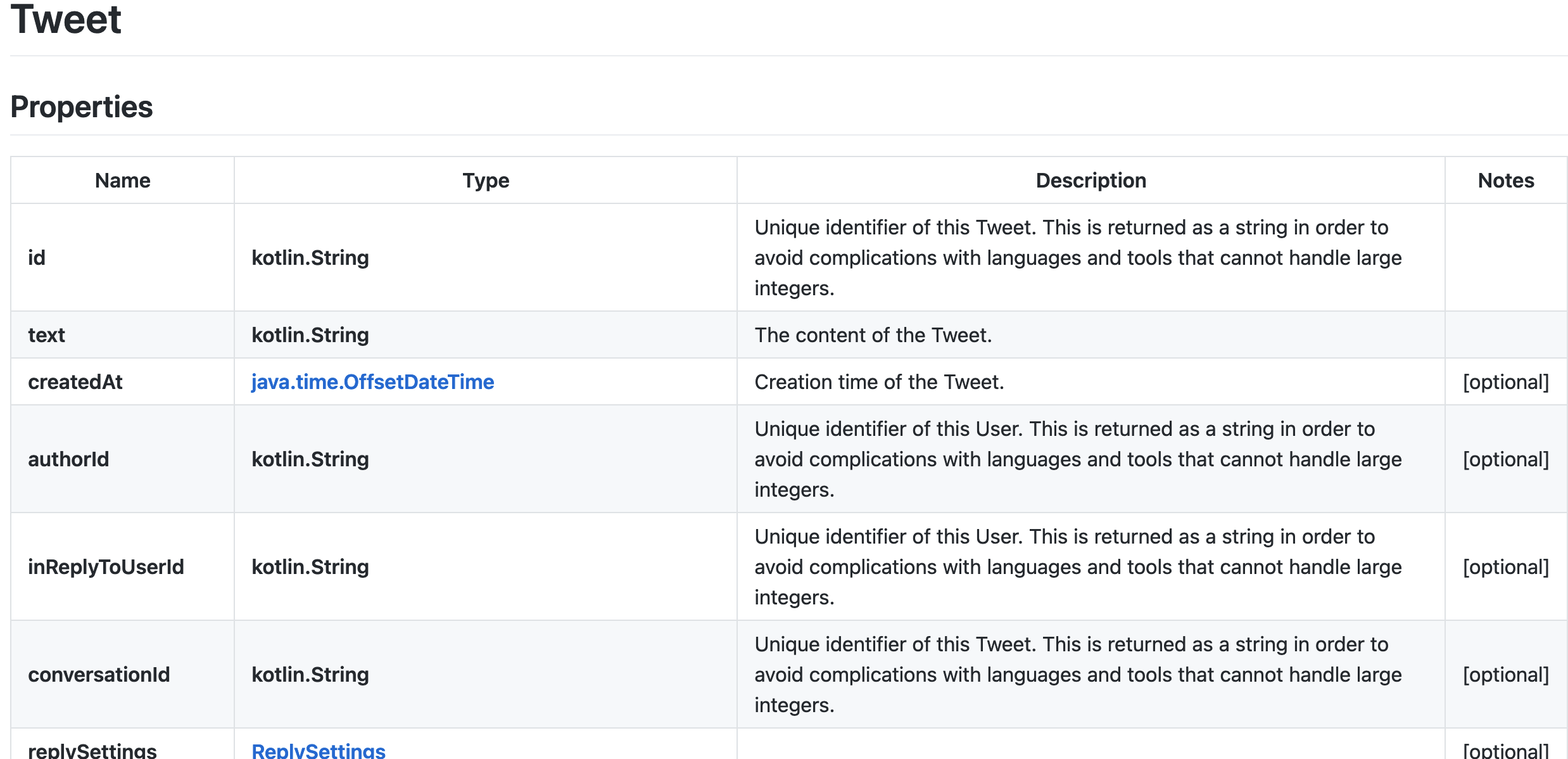Select the Description column header

click(1091, 180)
